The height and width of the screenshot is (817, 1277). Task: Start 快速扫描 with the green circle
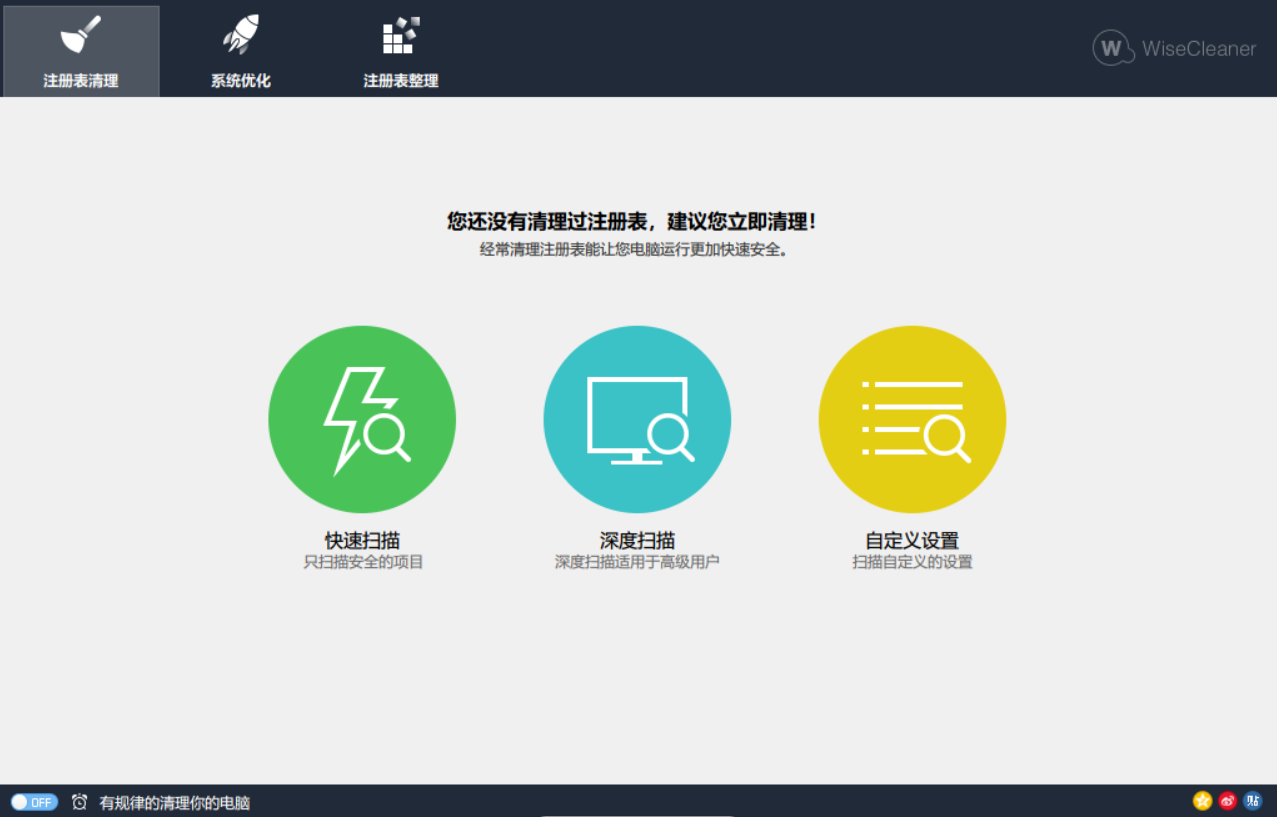(362, 418)
